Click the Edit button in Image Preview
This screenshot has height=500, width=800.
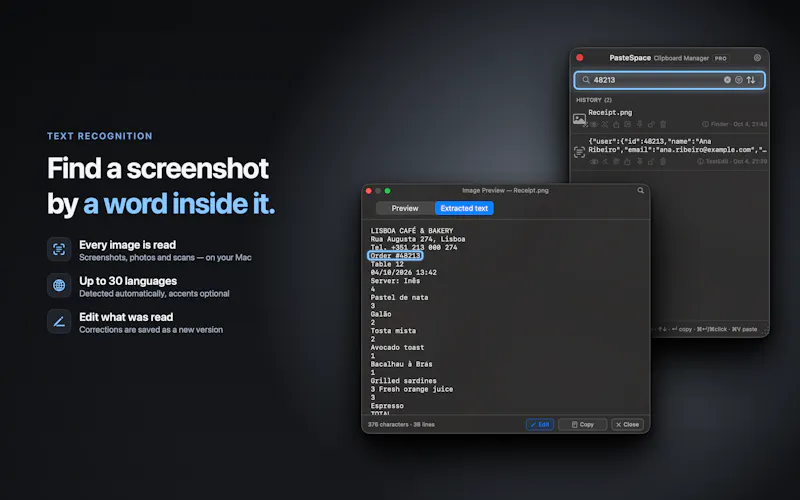click(x=540, y=424)
